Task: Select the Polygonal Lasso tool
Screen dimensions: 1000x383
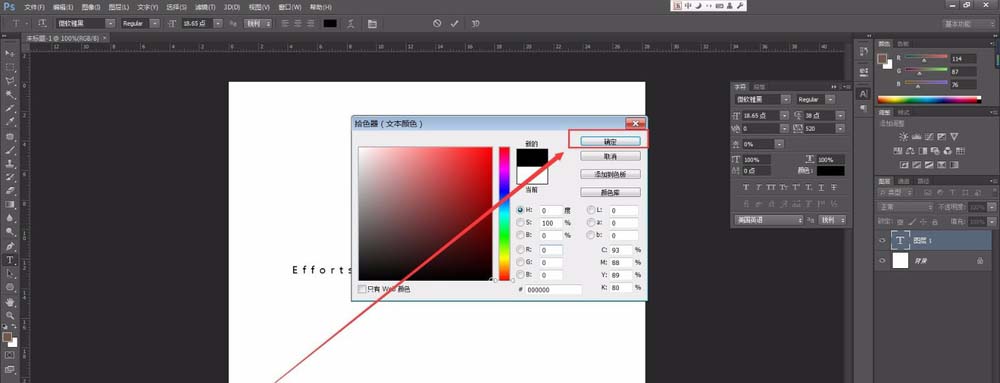Action: pyautogui.click(x=10, y=81)
